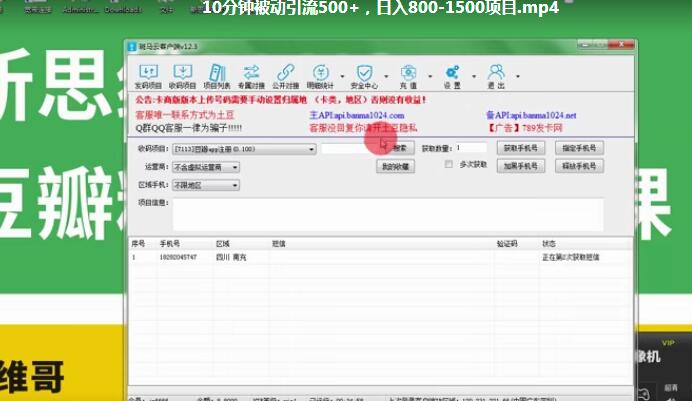This screenshot has width=692, height=401.
Task: Open the 设置 gear icon
Action: [452, 75]
